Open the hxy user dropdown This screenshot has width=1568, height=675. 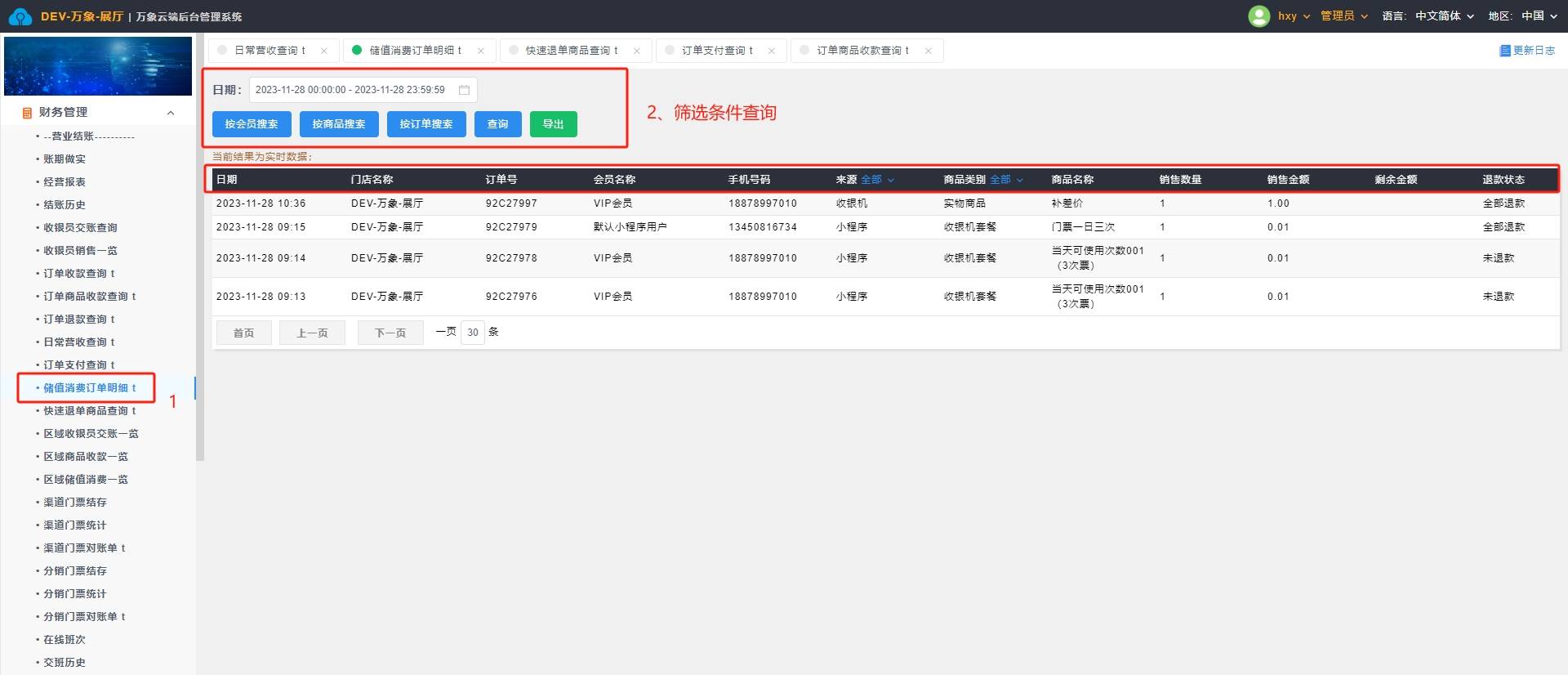(1294, 16)
